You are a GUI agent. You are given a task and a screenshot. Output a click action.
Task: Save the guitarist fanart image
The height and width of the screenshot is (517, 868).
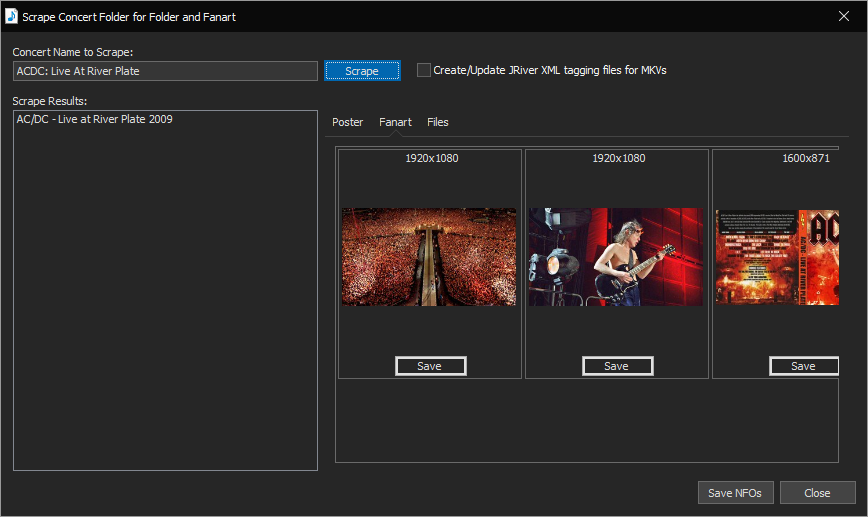click(617, 366)
